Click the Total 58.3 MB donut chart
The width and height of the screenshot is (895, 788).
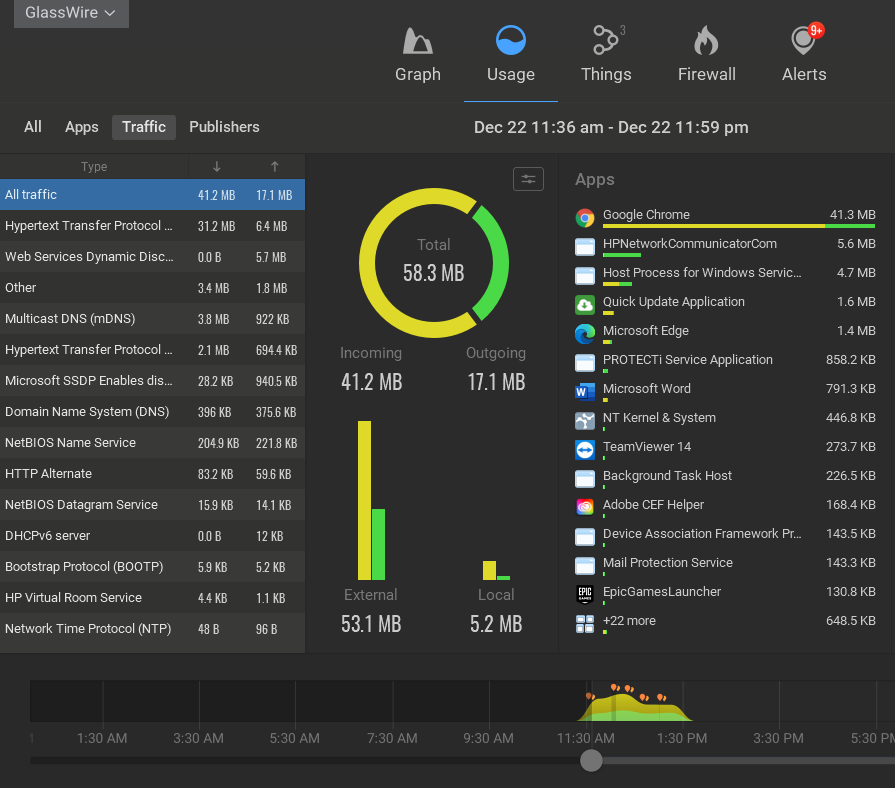[x=434, y=263]
